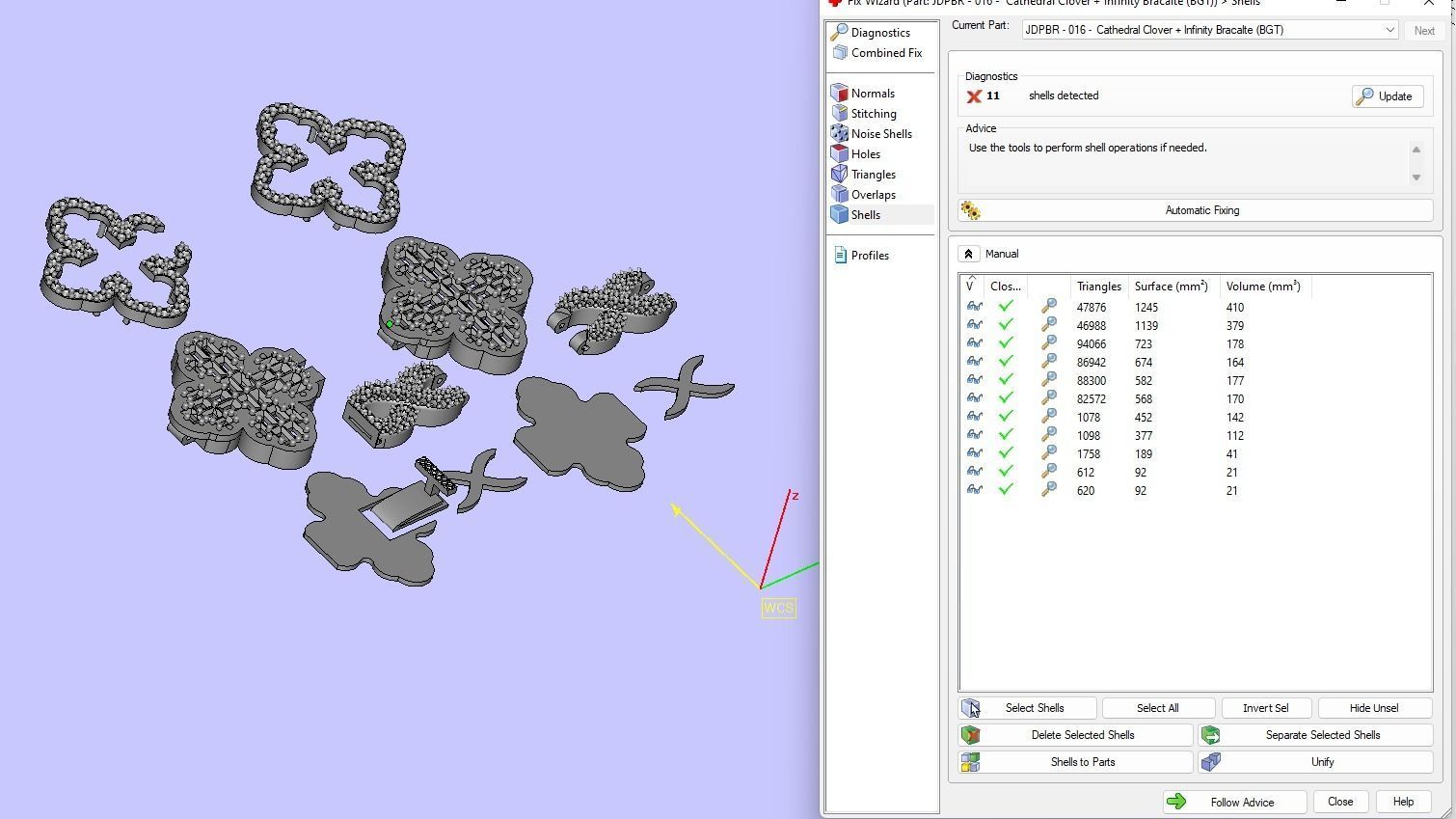This screenshot has height=819, width=1456.
Task: Toggle visibility of the 612-triangle shell
Action: click(x=974, y=472)
